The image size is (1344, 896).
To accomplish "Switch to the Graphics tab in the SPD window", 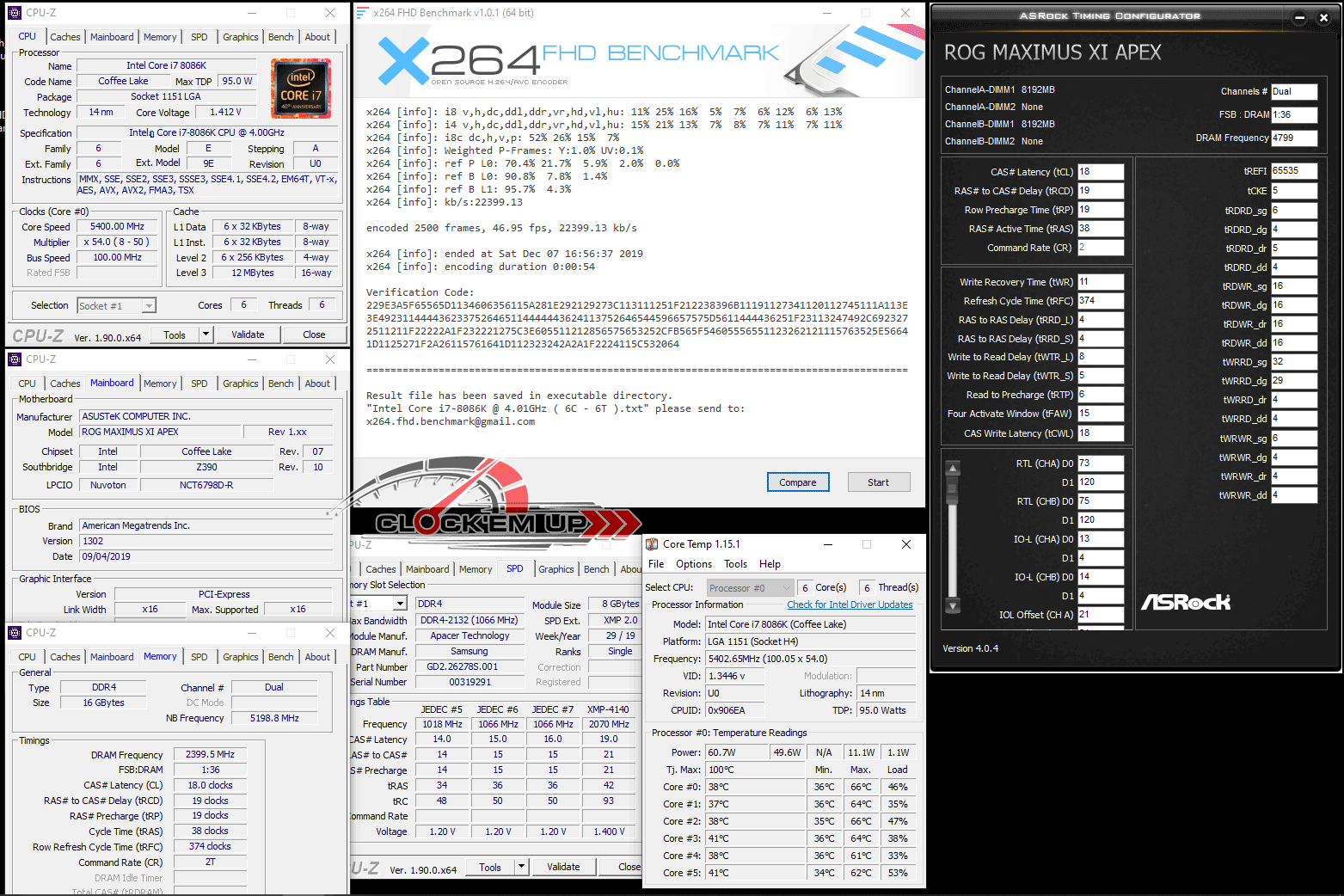I will coord(555,569).
